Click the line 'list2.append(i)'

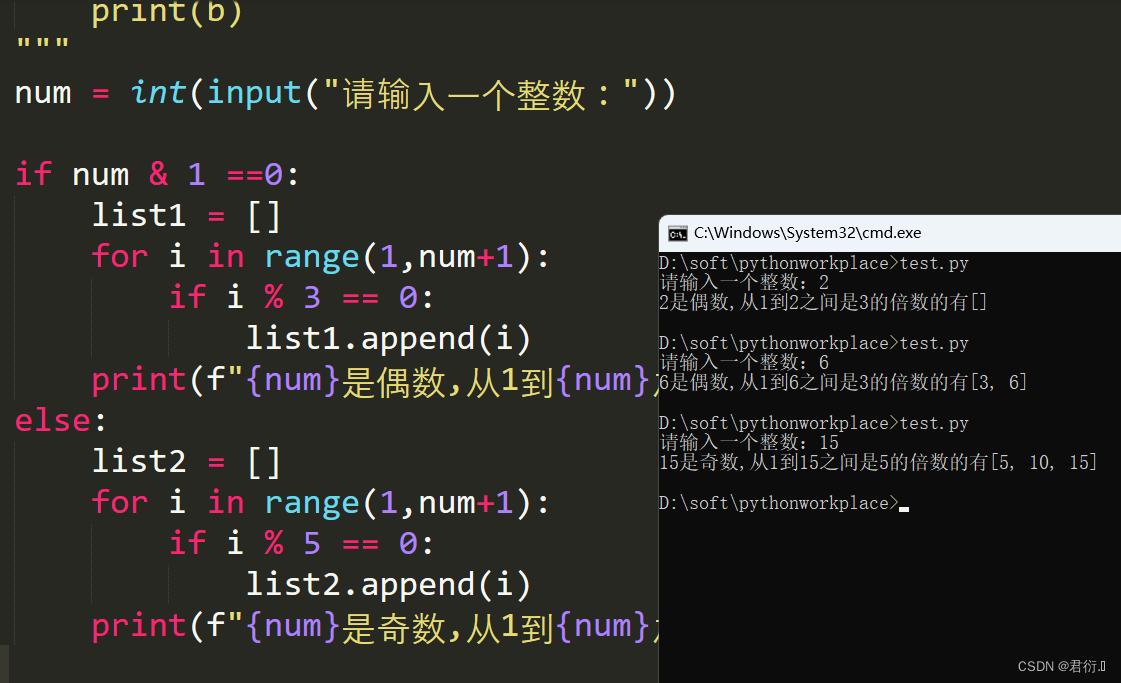[x=388, y=584]
